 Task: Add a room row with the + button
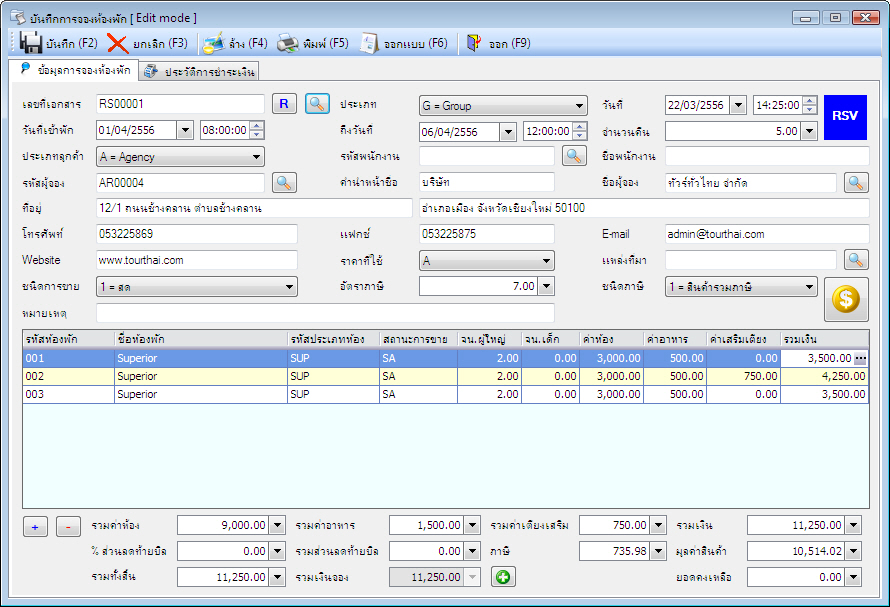(35, 527)
